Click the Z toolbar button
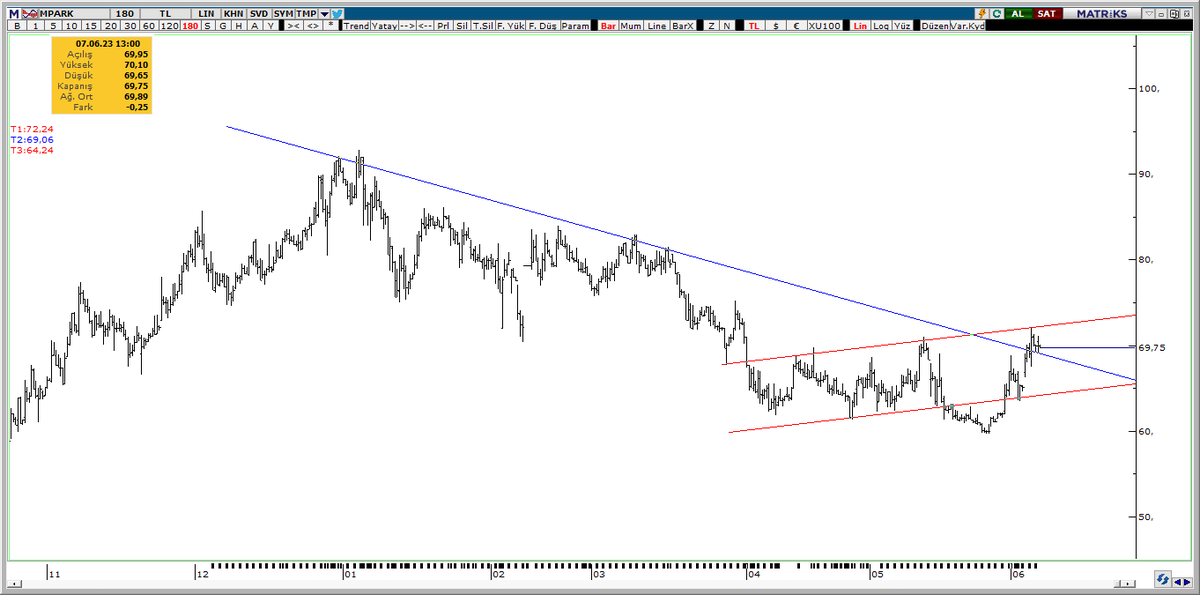 711,26
